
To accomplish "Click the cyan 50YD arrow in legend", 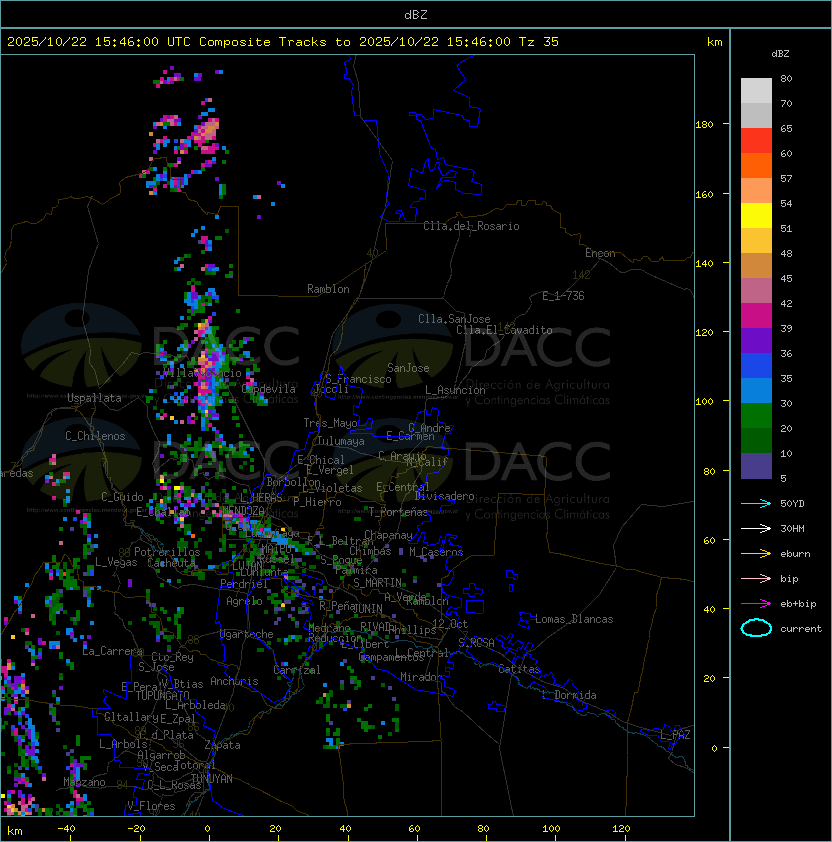I will pos(756,504).
